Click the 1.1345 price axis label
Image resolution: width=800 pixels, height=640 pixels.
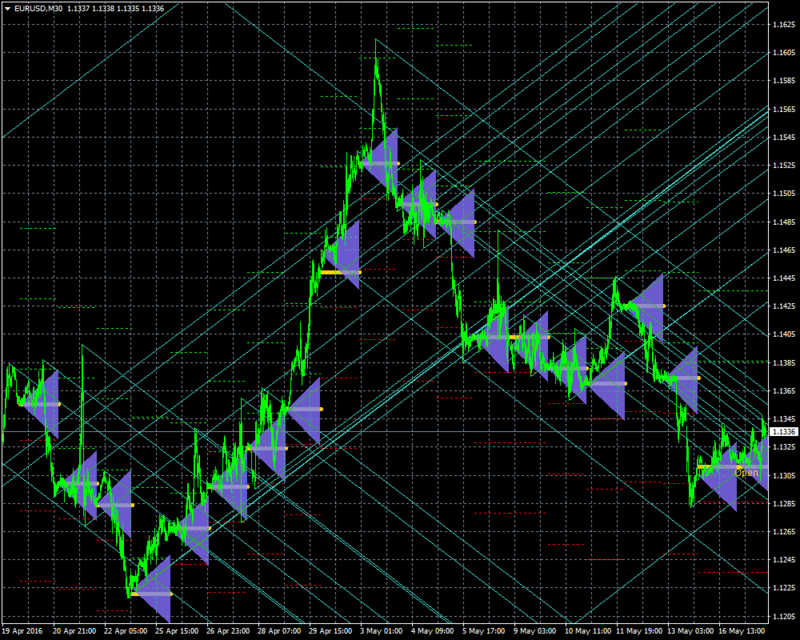click(x=784, y=419)
